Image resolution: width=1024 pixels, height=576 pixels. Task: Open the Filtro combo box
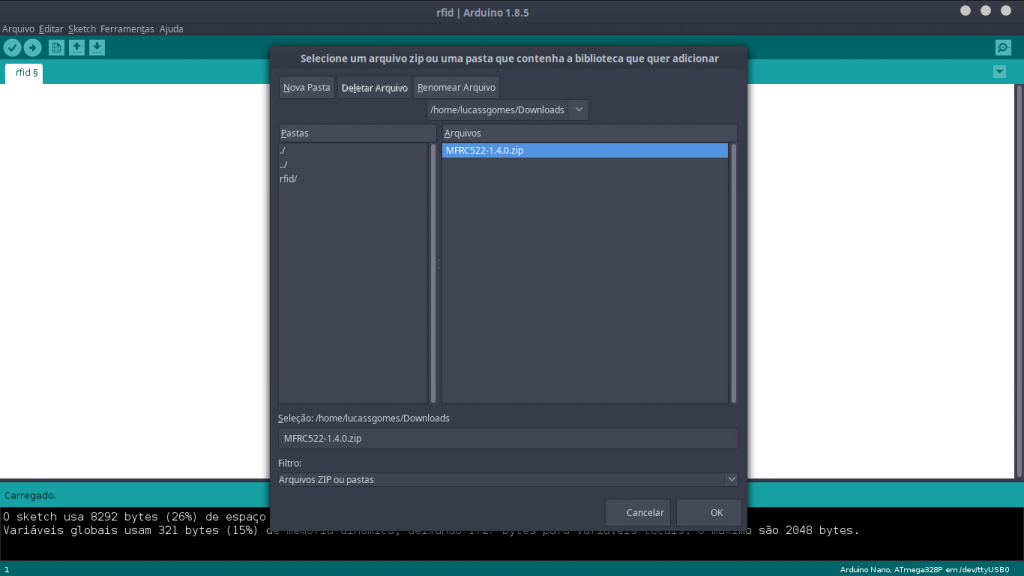click(506, 479)
